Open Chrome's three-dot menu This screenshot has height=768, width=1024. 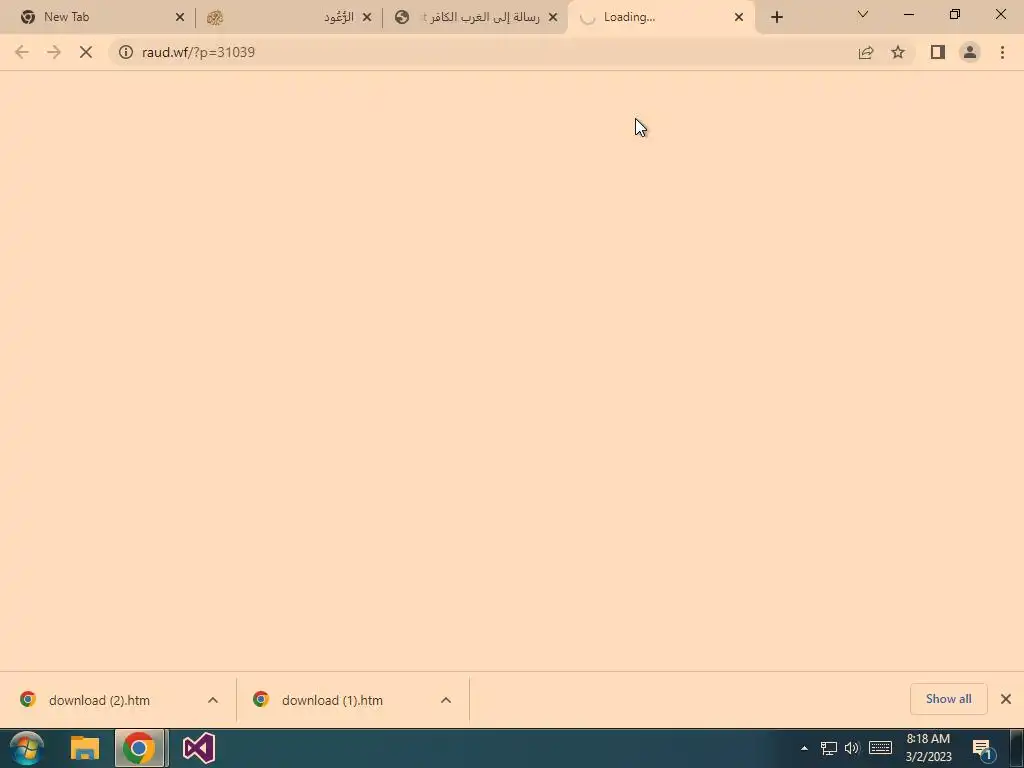click(1002, 52)
